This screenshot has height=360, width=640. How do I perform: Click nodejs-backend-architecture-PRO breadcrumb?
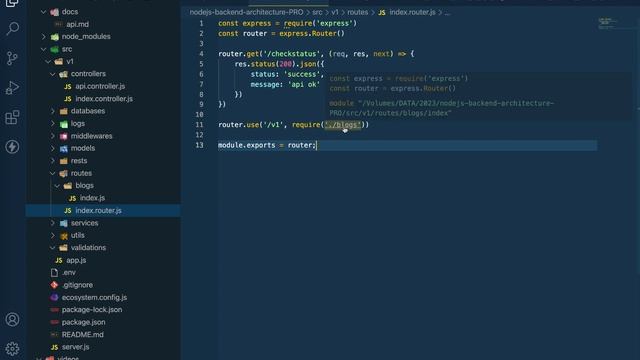(x=246, y=12)
